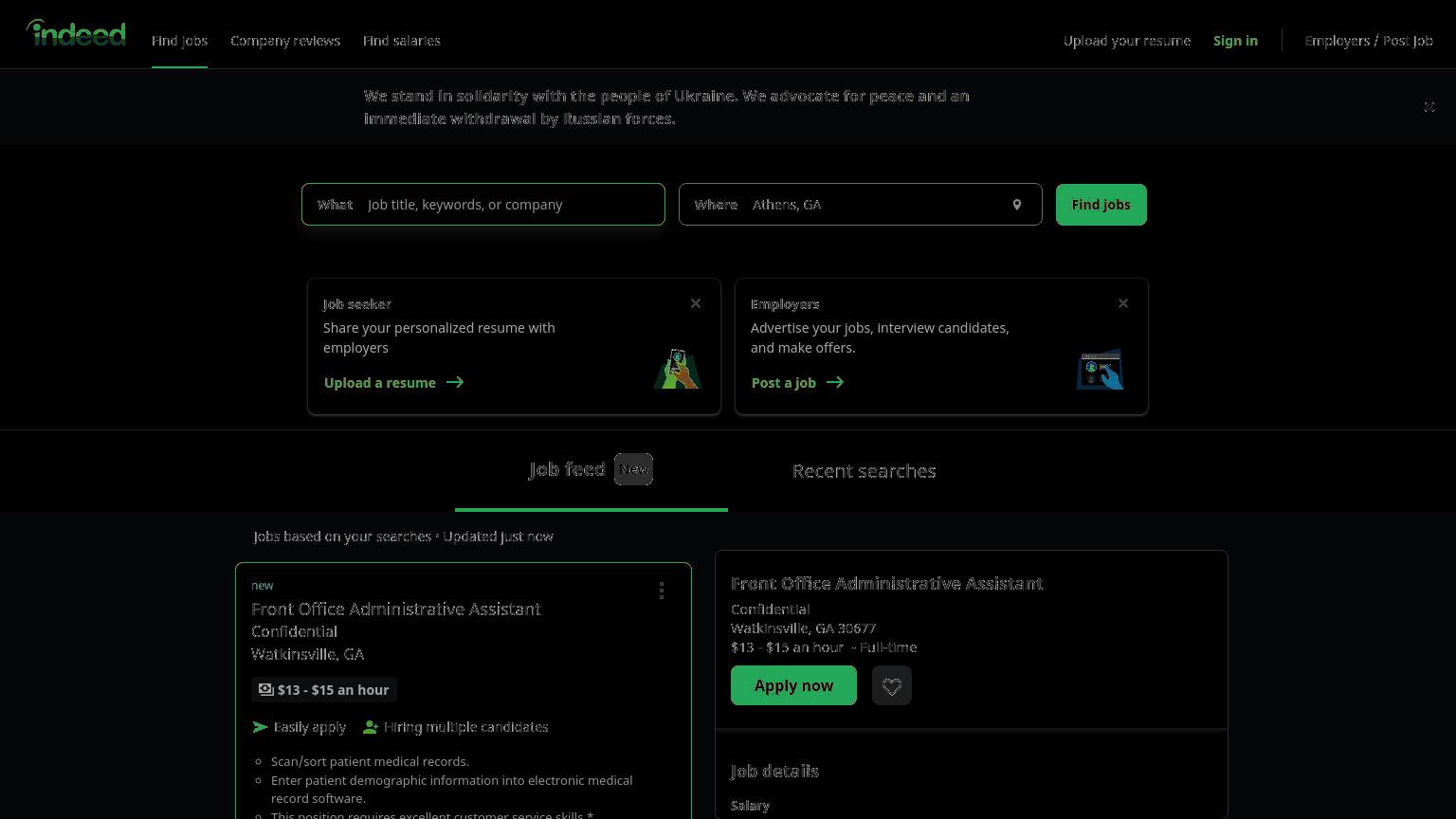Click the New badge beside Job feed
The image size is (1456, 819).
[x=633, y=469]
